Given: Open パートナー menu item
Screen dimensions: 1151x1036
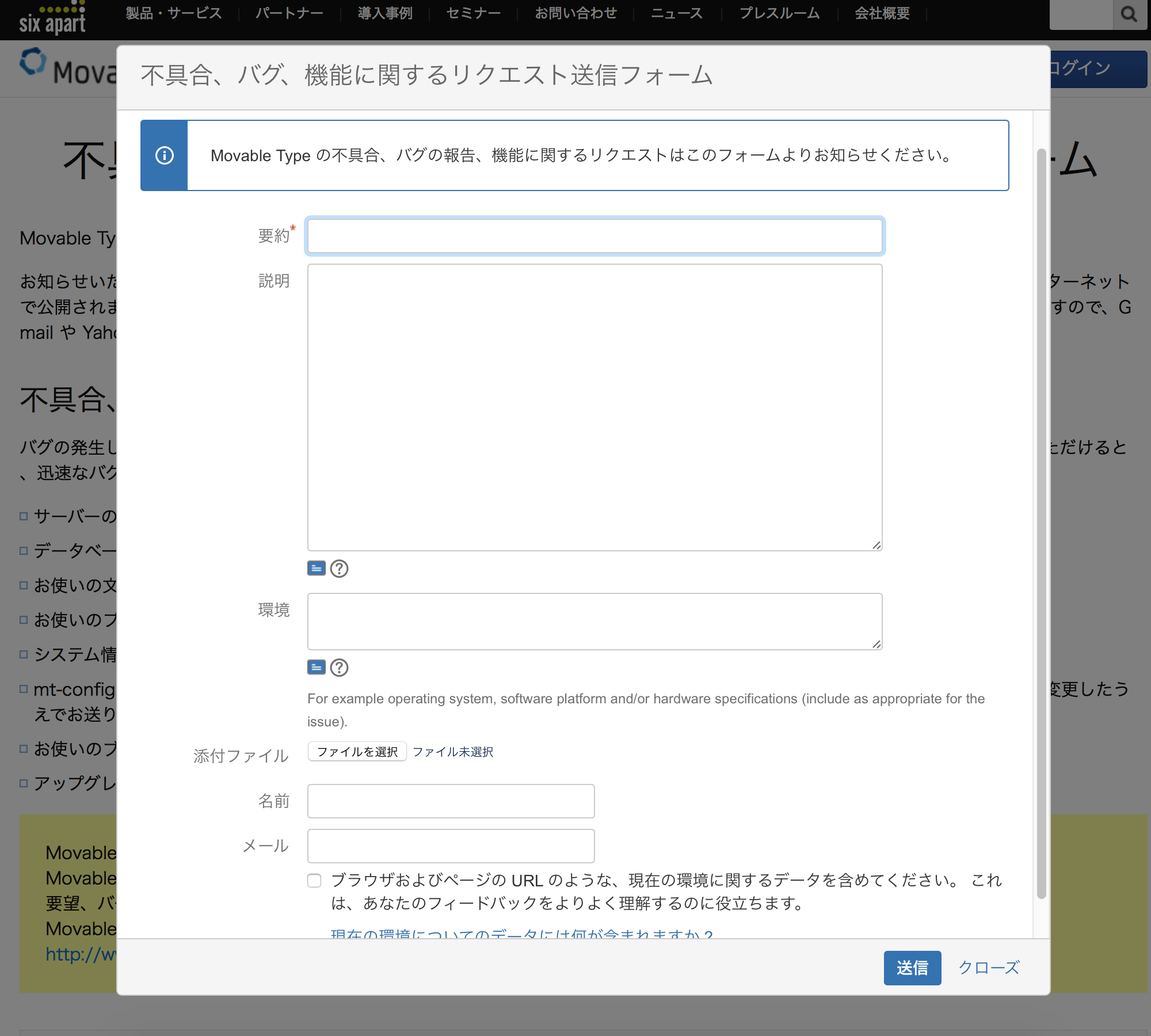Looking at the screenshot, I should pos(289,13).
